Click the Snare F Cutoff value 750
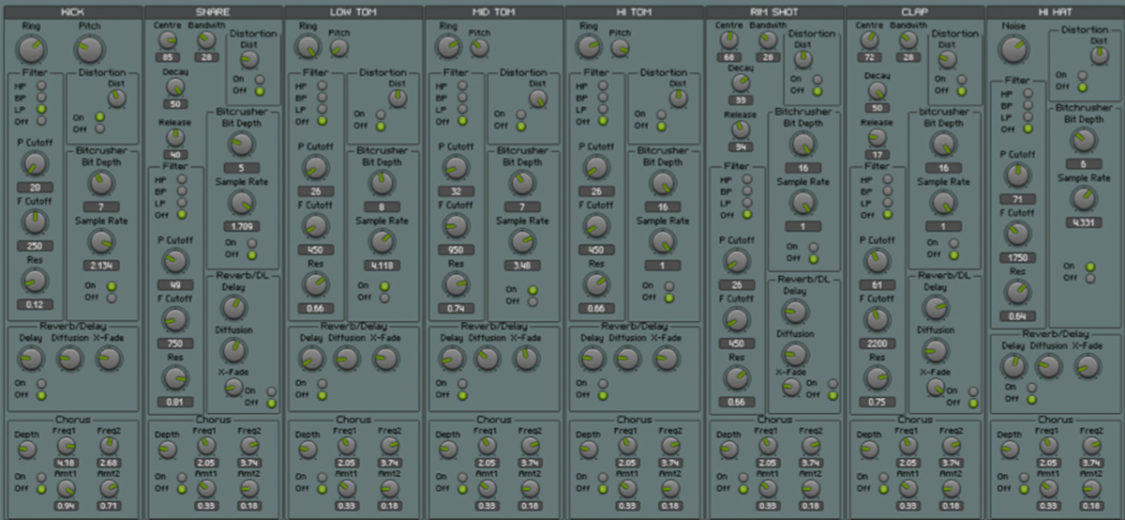 click(x=175, y=344)
